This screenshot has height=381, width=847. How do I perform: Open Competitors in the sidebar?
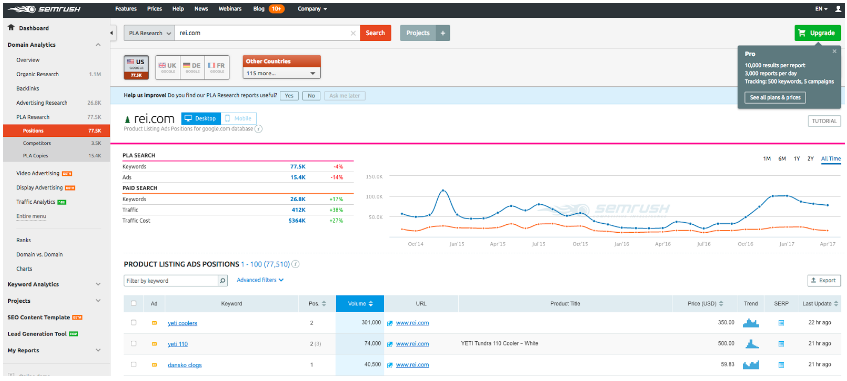37,143
